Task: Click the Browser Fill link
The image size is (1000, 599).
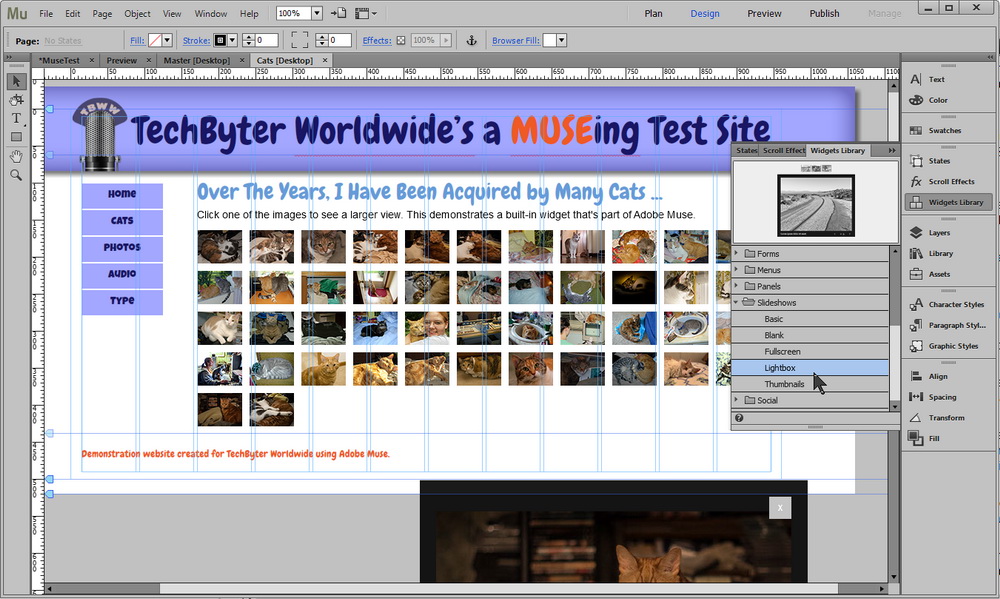Action: click(515, 40)
